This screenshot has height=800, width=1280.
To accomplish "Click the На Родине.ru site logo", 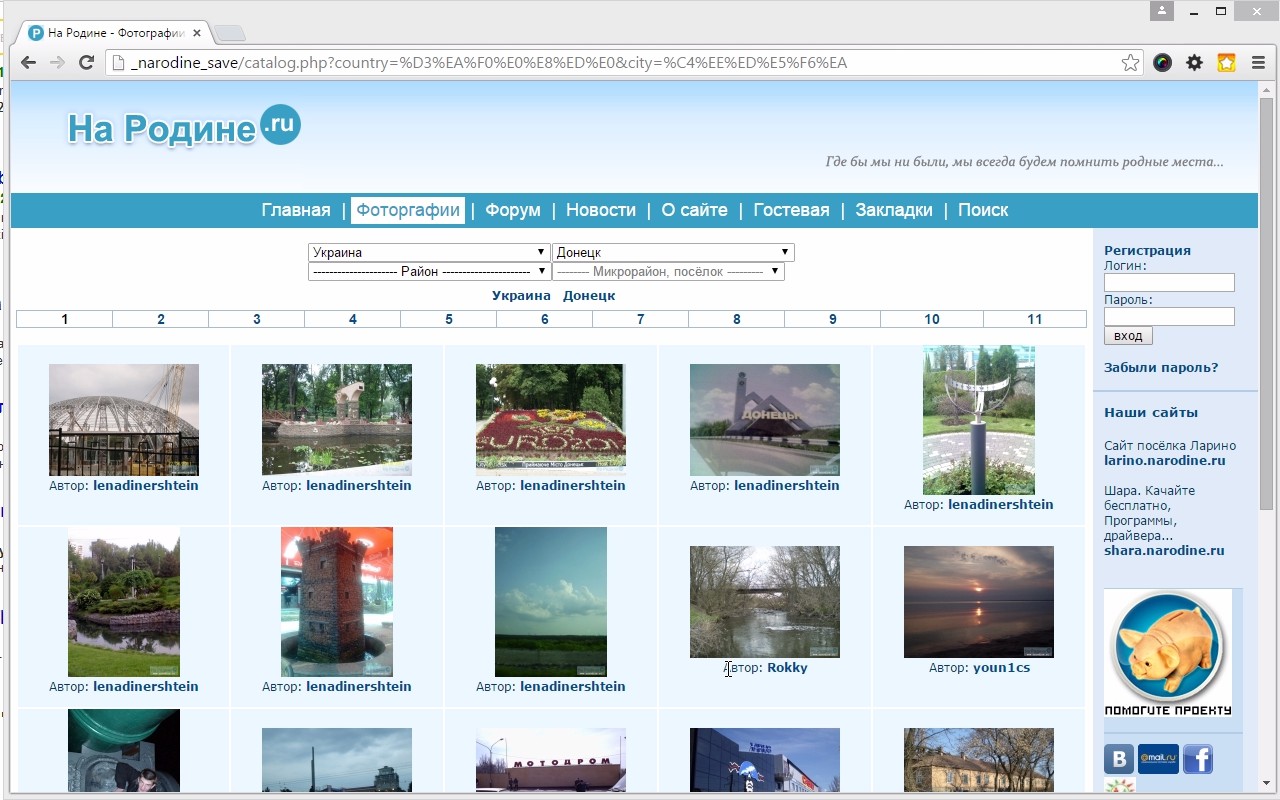I will point(184,127).
